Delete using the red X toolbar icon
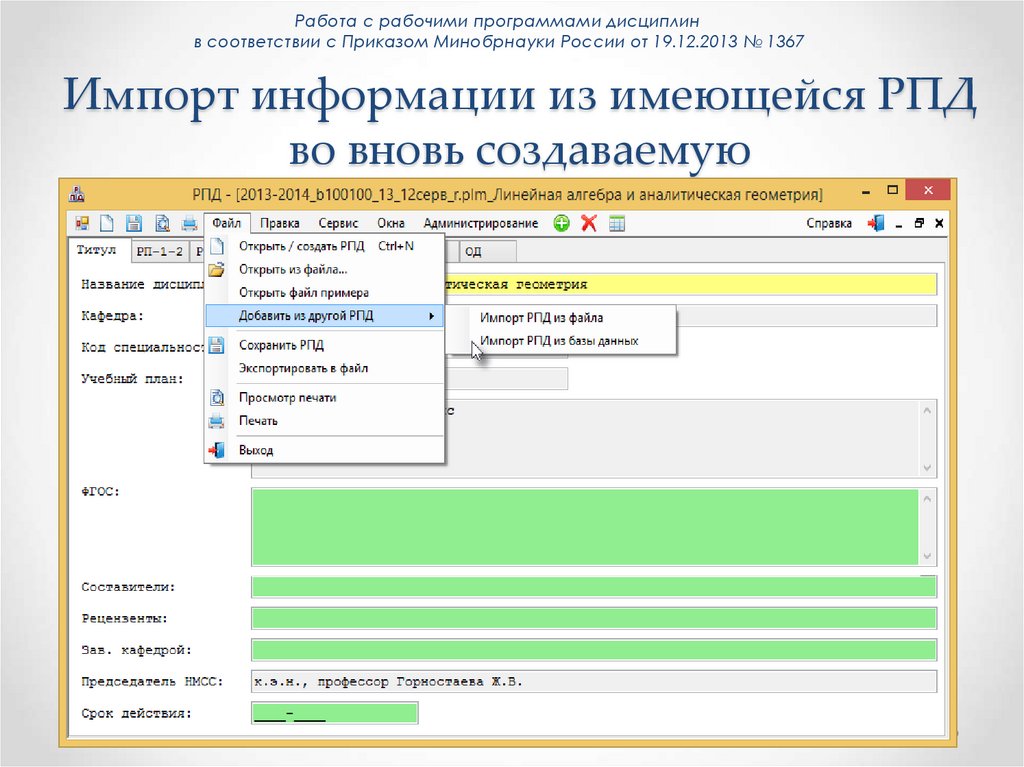Screen dimensions: 1024x767 tap(588, 222)
